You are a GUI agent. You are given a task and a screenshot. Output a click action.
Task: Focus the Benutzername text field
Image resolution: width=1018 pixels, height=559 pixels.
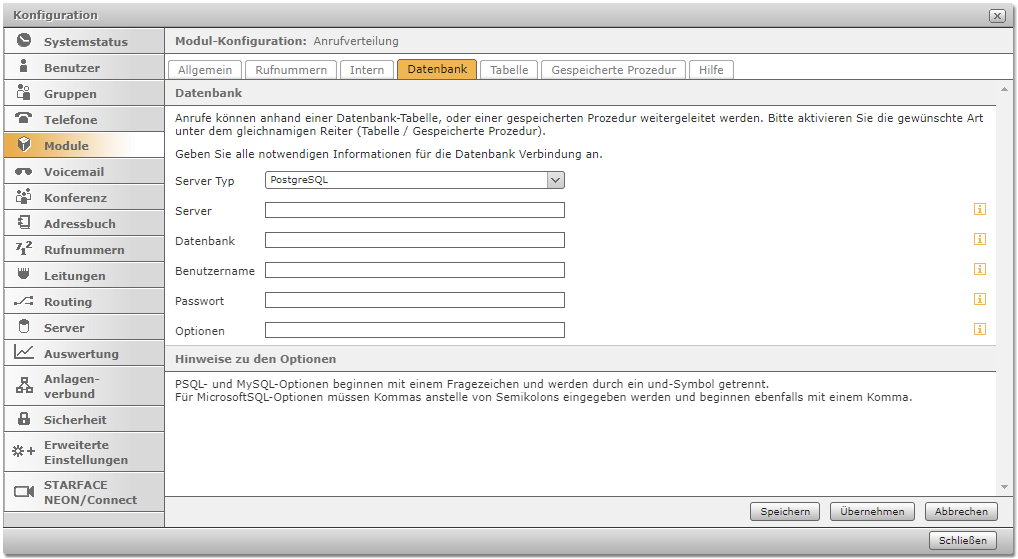point(414,270)
